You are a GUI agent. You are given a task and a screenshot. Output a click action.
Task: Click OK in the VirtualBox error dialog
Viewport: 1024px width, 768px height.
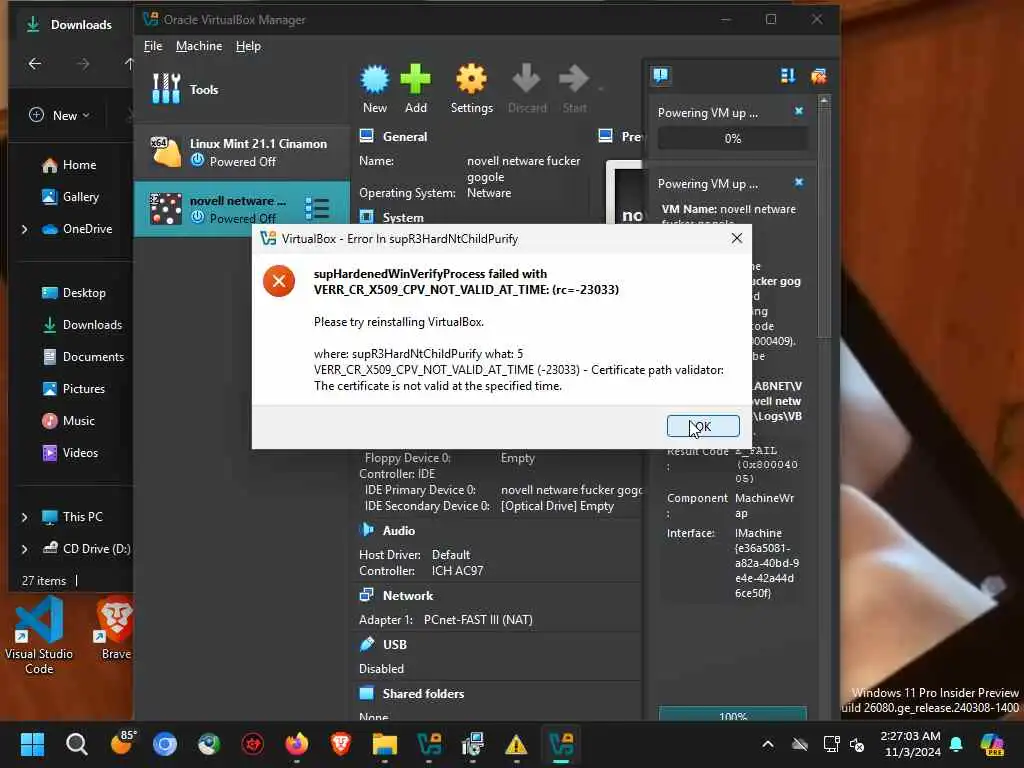(x=703, y=426)
